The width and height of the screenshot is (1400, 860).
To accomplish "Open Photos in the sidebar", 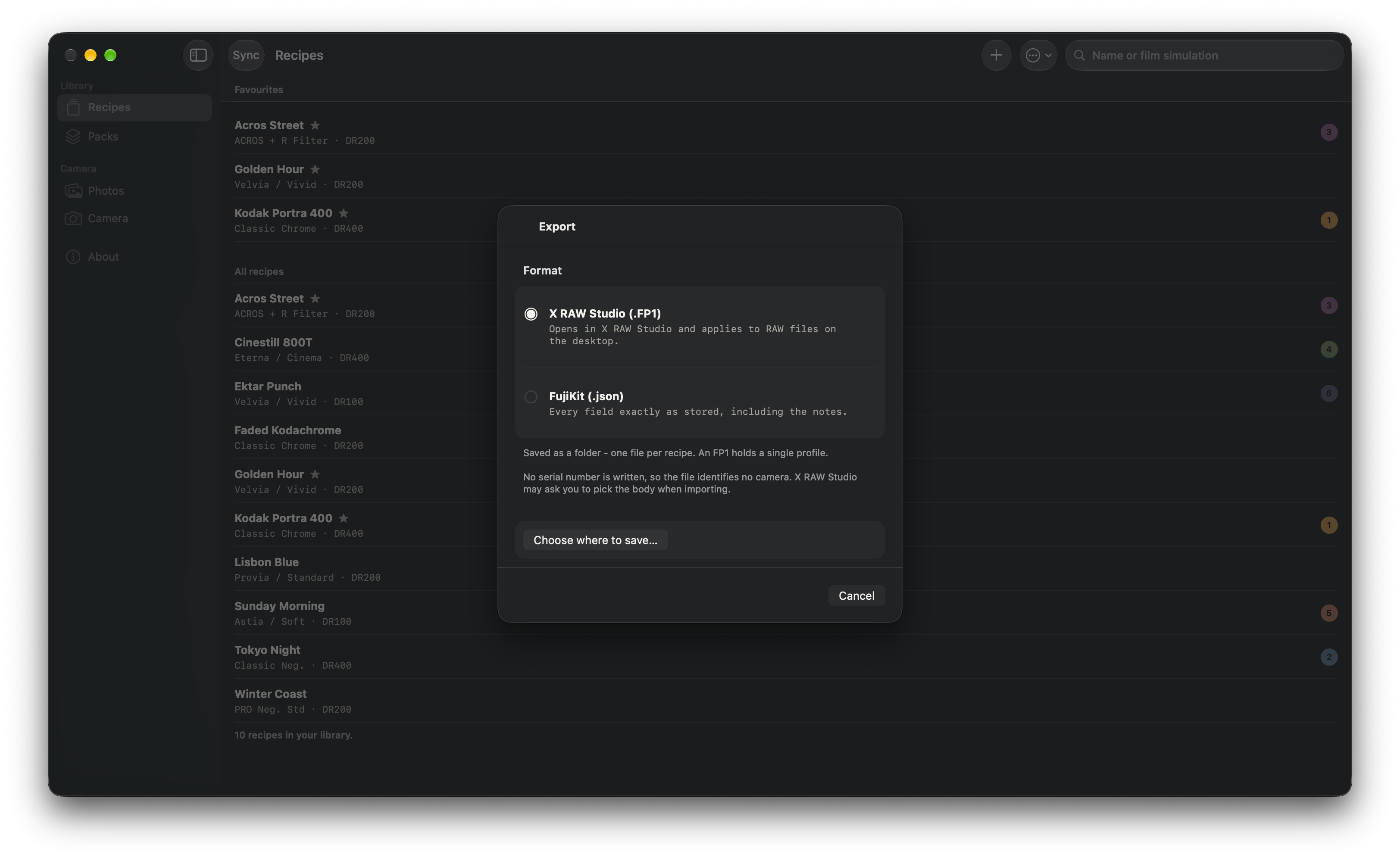I will (134, 191).
